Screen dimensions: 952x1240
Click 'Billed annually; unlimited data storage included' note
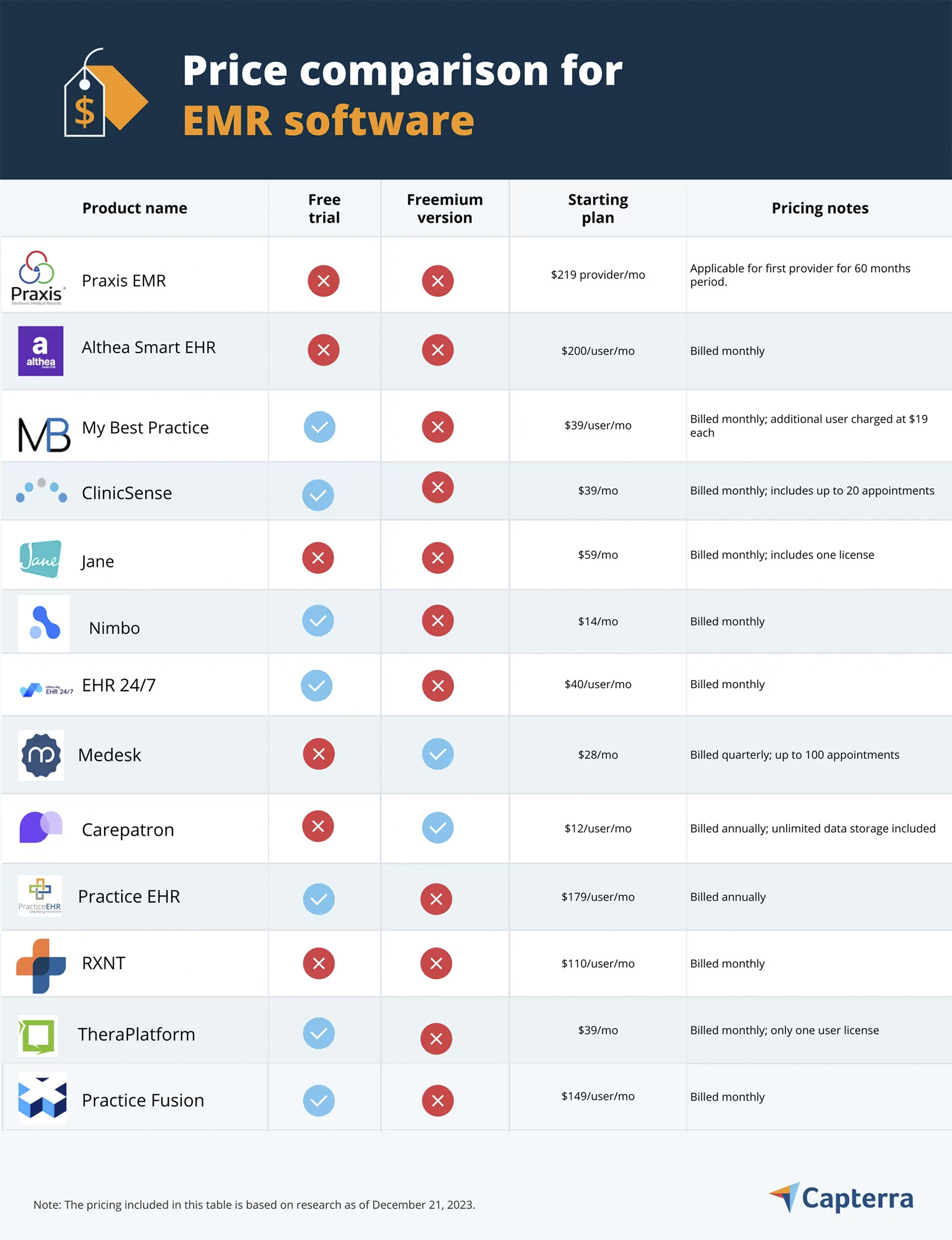point(813,829)
